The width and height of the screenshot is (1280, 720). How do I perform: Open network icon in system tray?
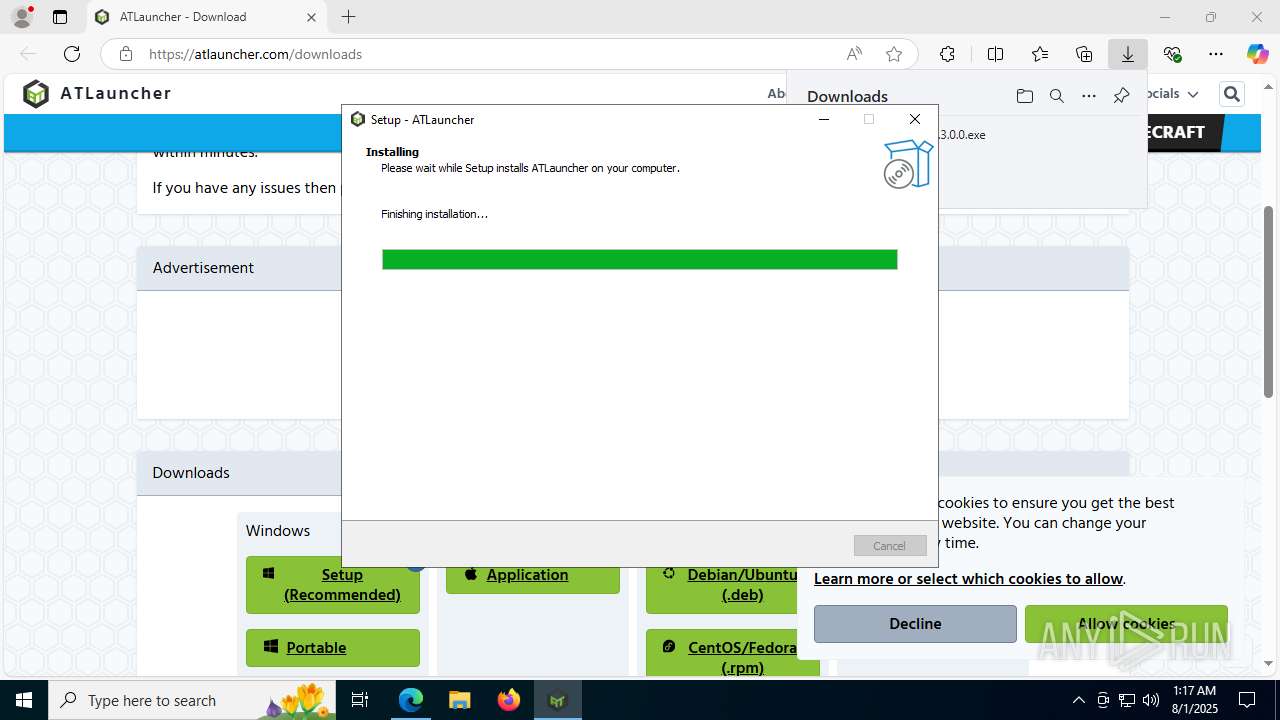[x=1127, y=700]
